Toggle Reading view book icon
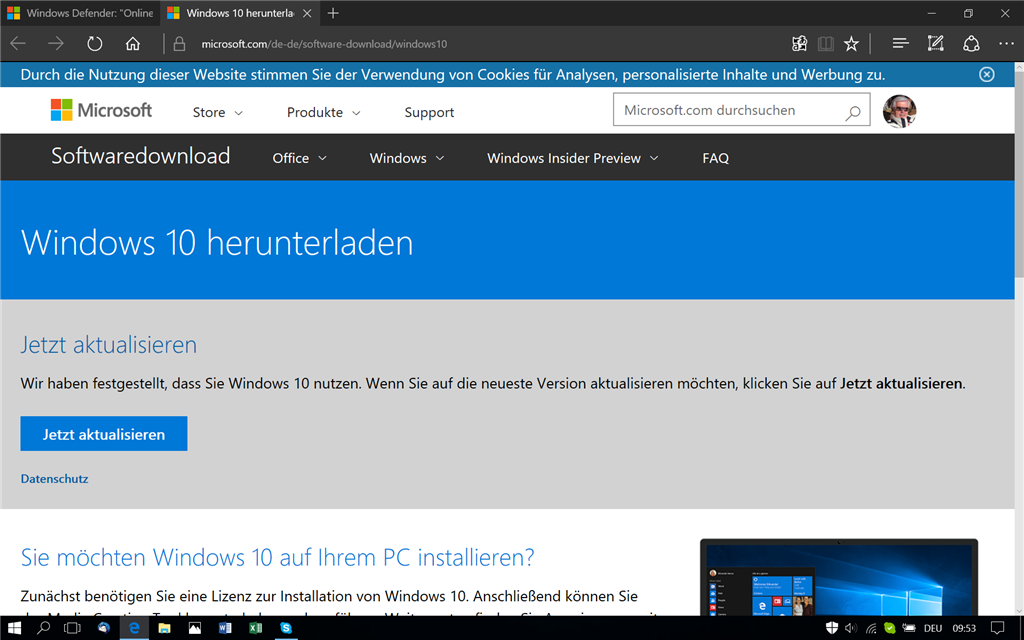 point(825,44)
